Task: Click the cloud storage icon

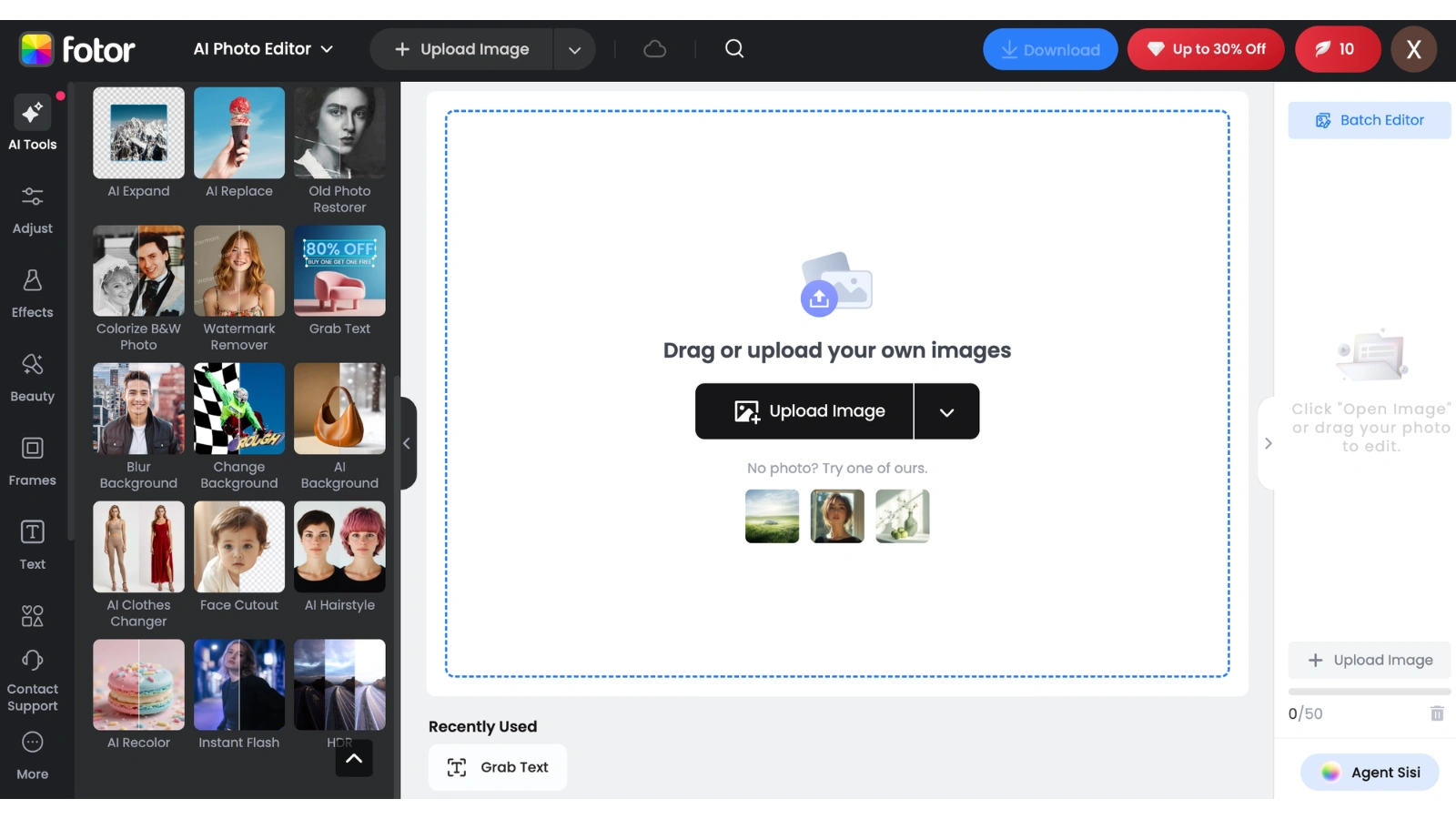Action: [x=655, y=49]
